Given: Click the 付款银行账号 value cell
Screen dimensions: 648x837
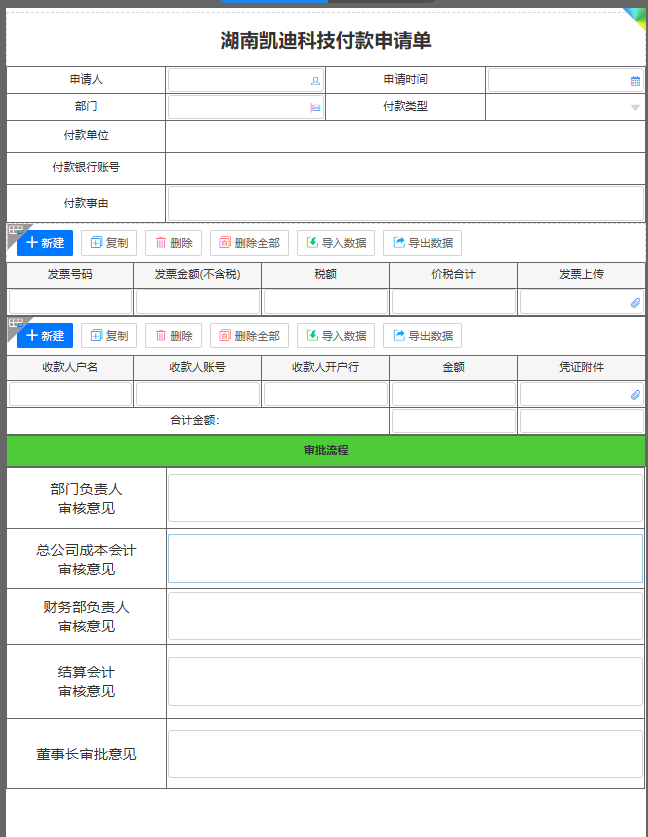Looking at the screenshot, I should 406,169.
